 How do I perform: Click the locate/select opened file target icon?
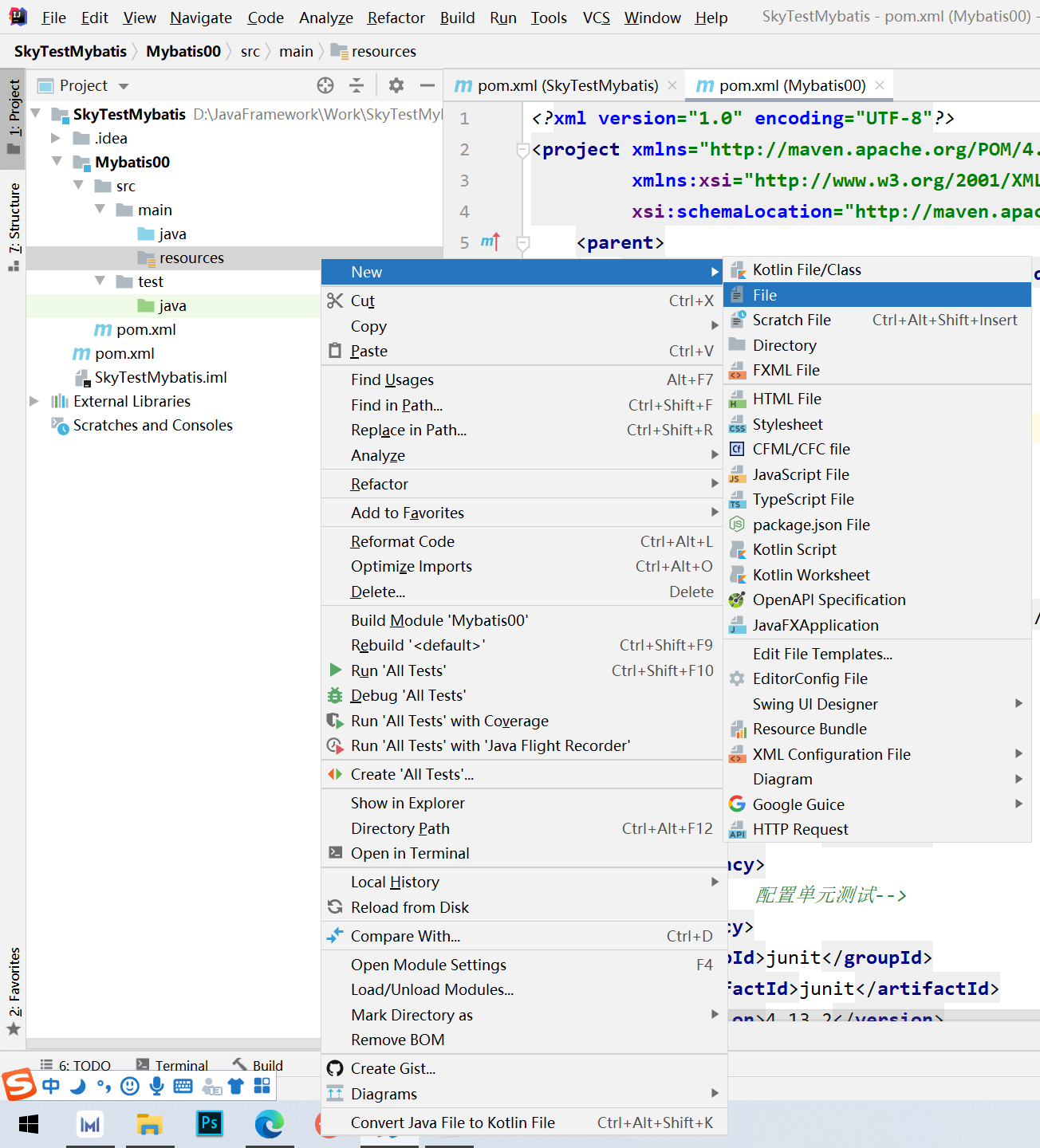click(325, 85)
